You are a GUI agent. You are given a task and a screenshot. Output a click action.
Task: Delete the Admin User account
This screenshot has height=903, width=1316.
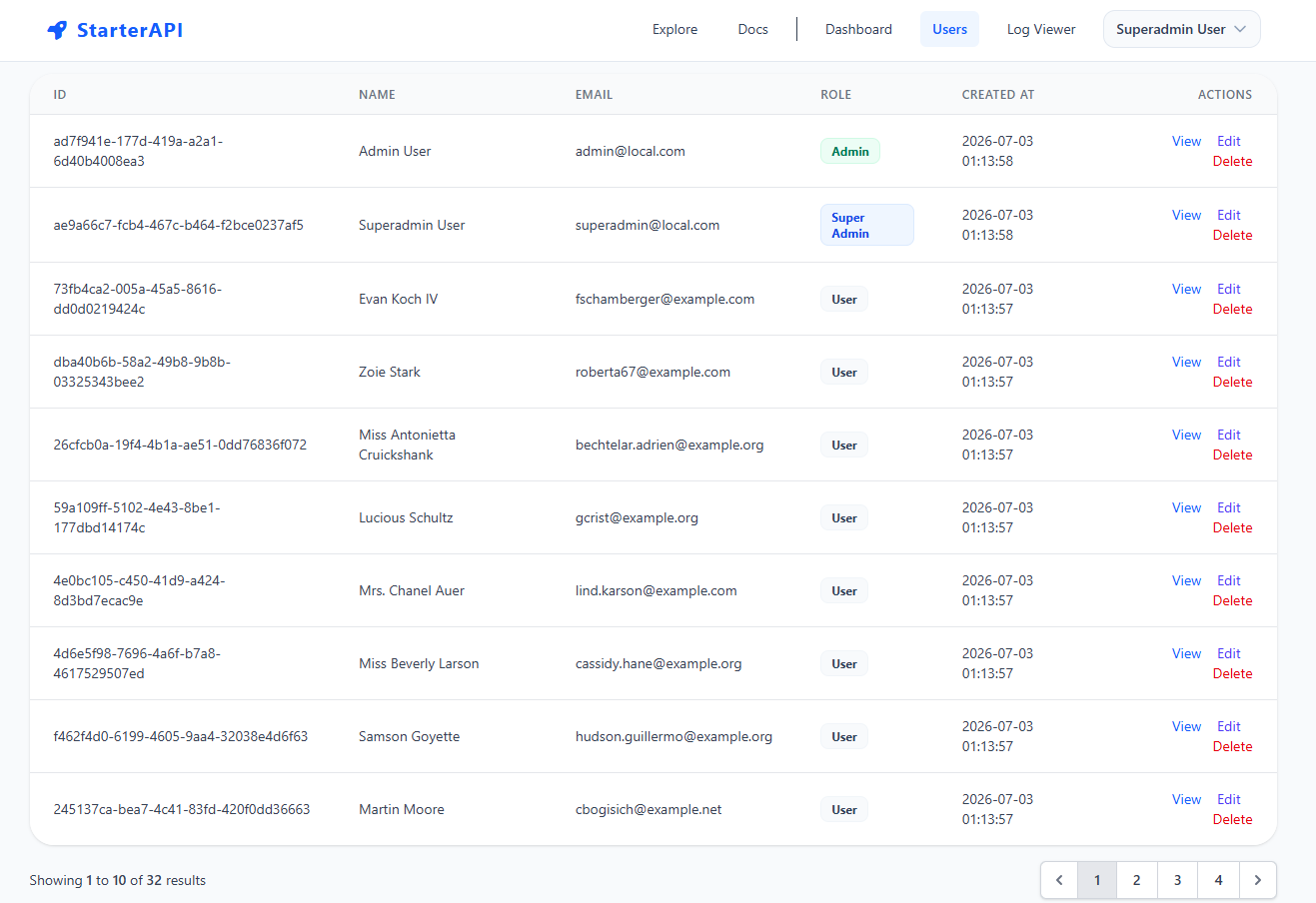(1232, 161)
